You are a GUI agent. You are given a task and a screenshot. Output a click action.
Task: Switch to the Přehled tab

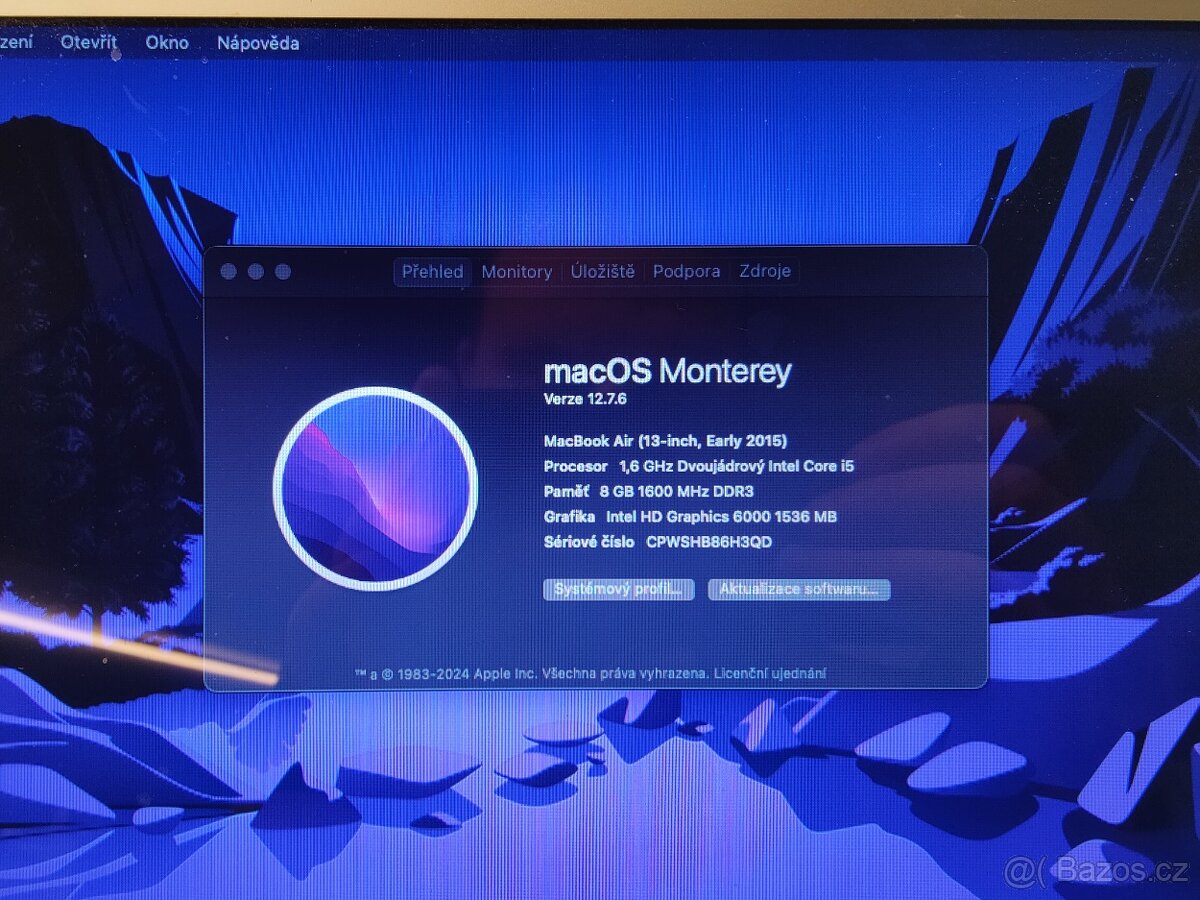pos(432,272)
